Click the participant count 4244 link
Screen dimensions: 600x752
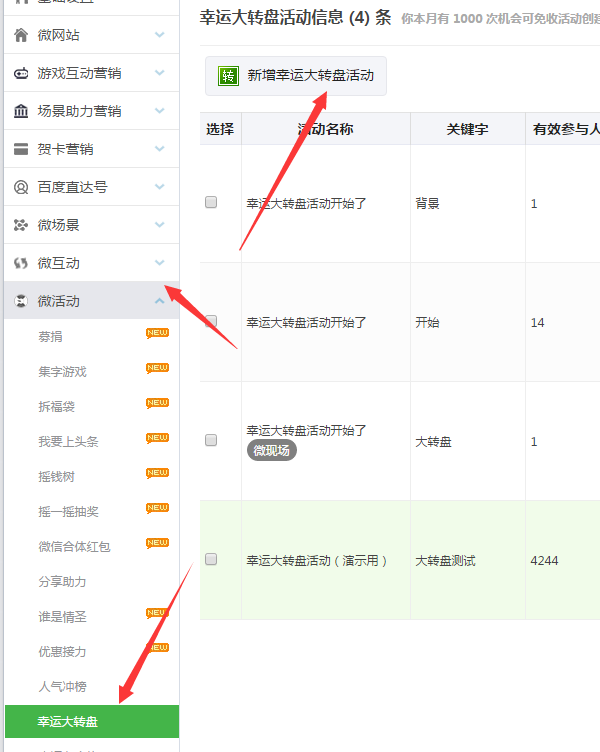pos(545,560)
